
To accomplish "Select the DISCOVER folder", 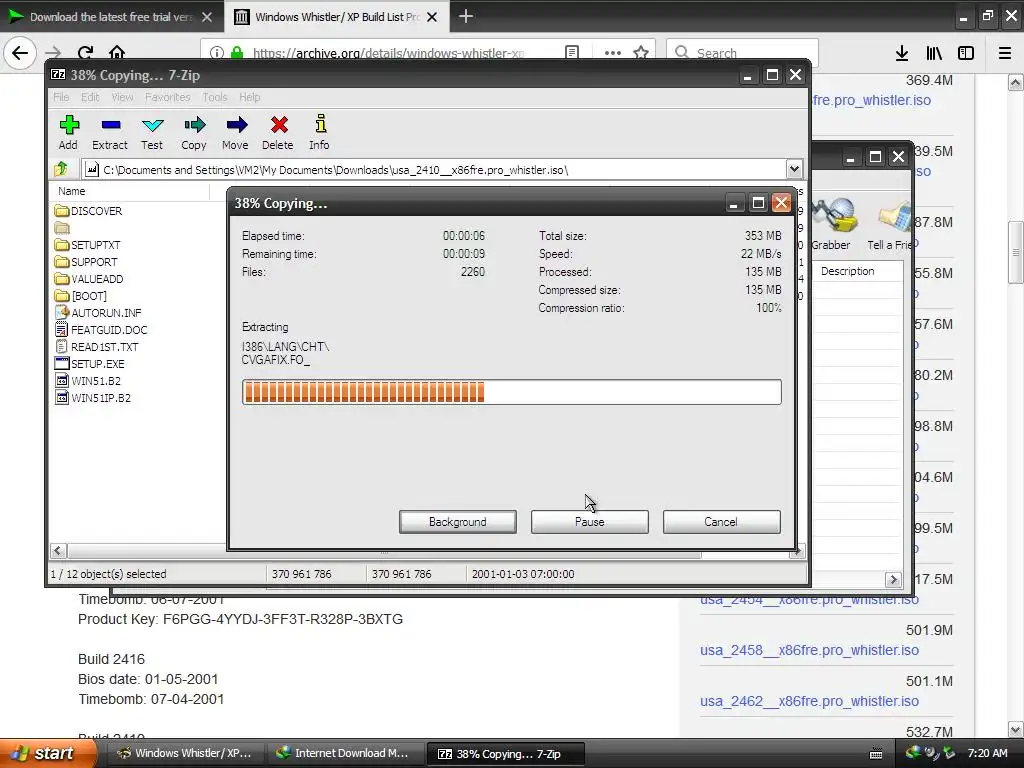I will (x=89, y=211).
